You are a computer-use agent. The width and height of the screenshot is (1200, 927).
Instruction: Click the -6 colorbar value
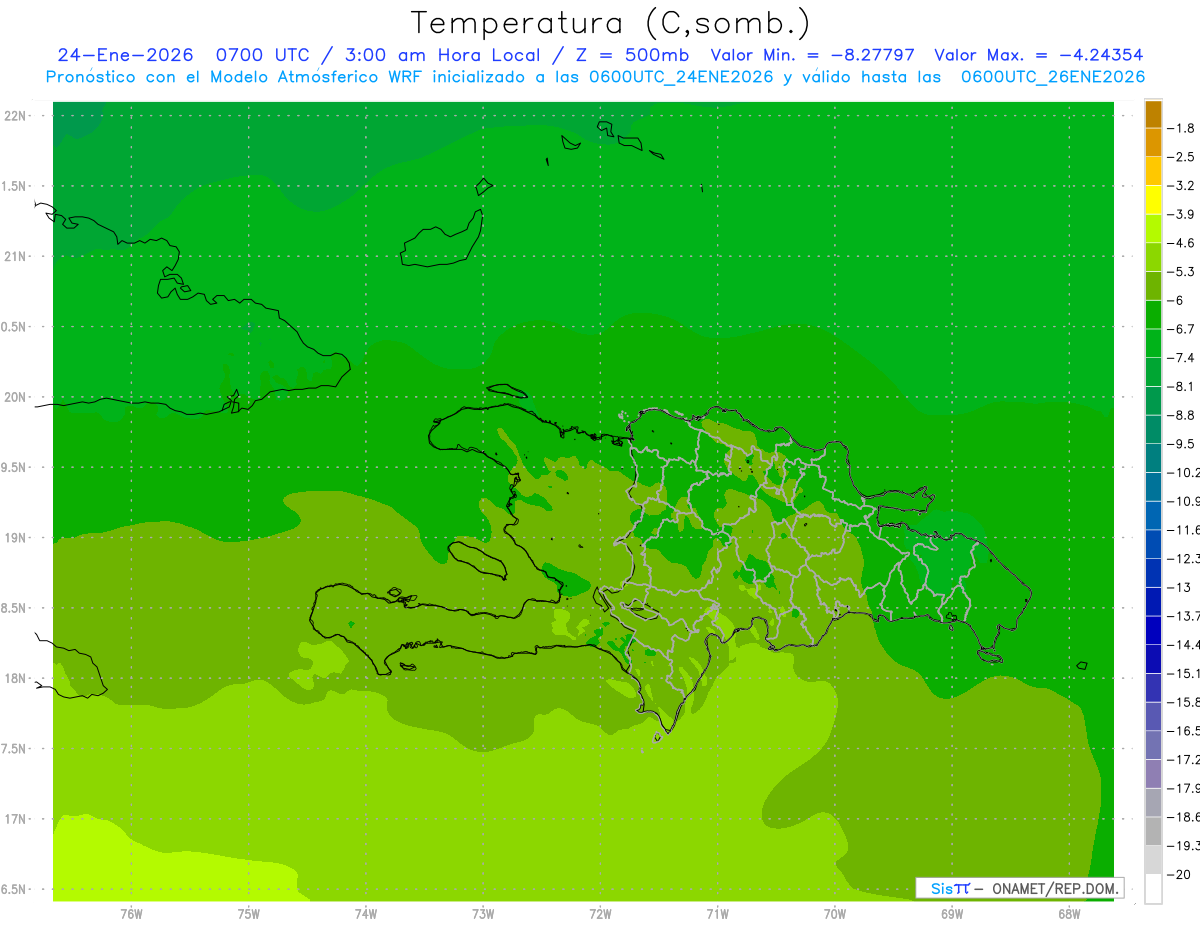point(1177,300)
